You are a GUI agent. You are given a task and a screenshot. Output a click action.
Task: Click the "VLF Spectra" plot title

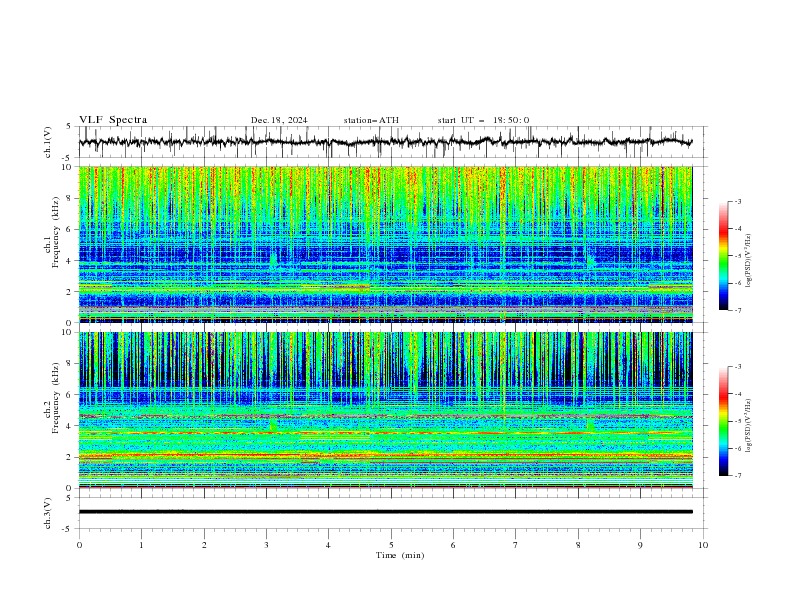113,120
